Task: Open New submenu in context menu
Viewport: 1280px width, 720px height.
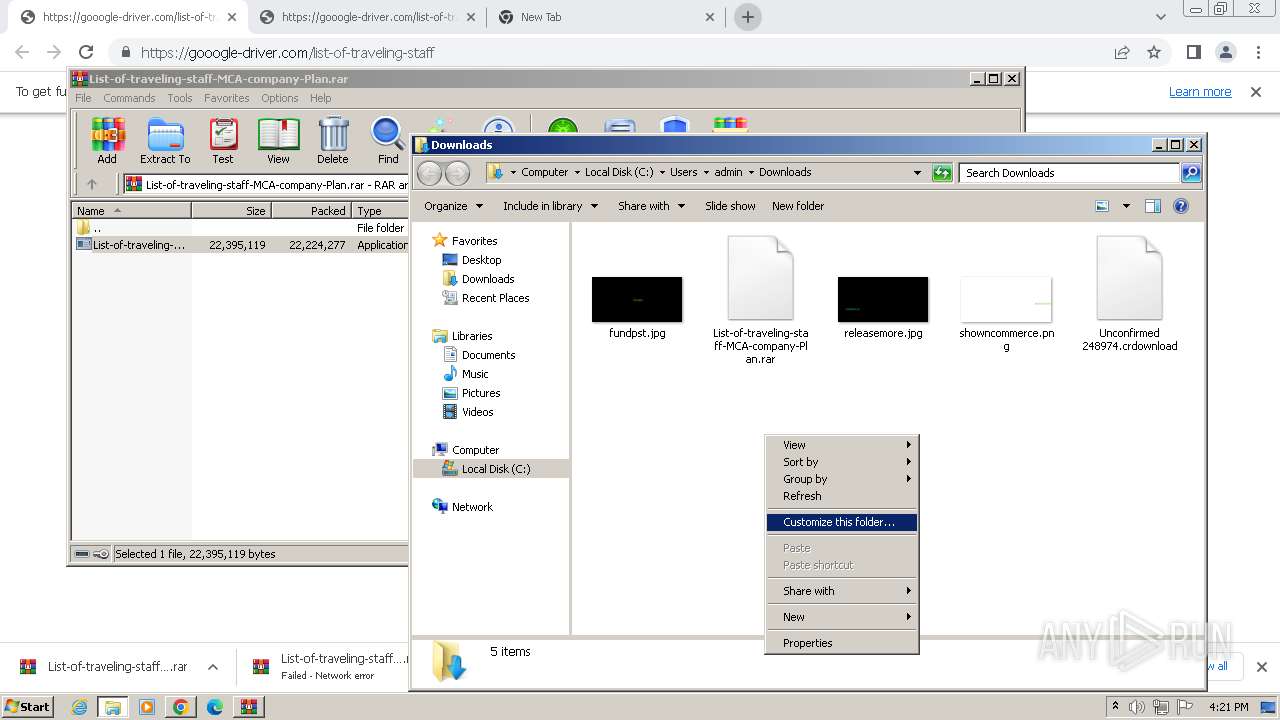Action: click(842, 617)
